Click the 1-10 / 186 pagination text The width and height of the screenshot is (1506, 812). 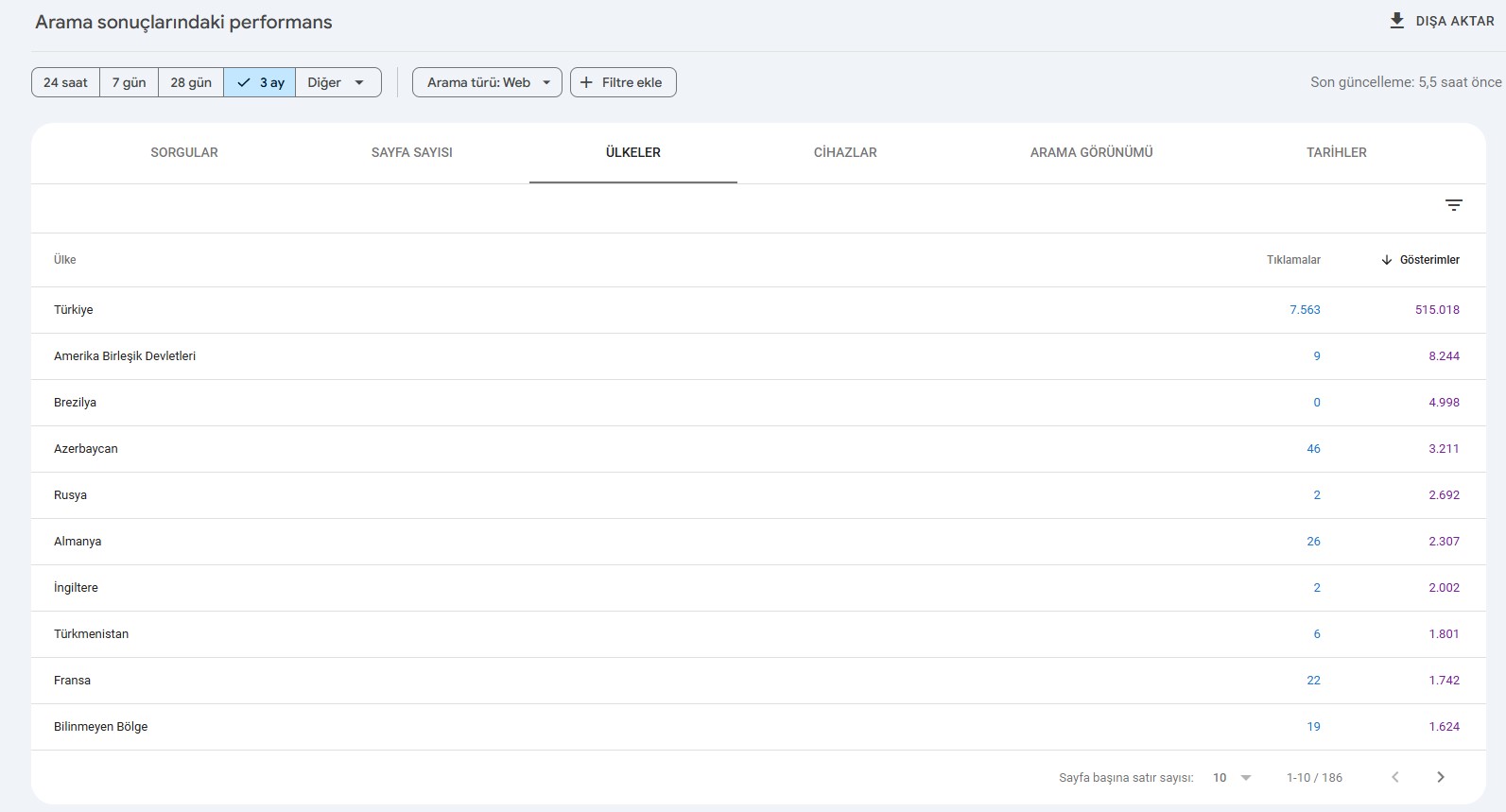[1314, 778]
